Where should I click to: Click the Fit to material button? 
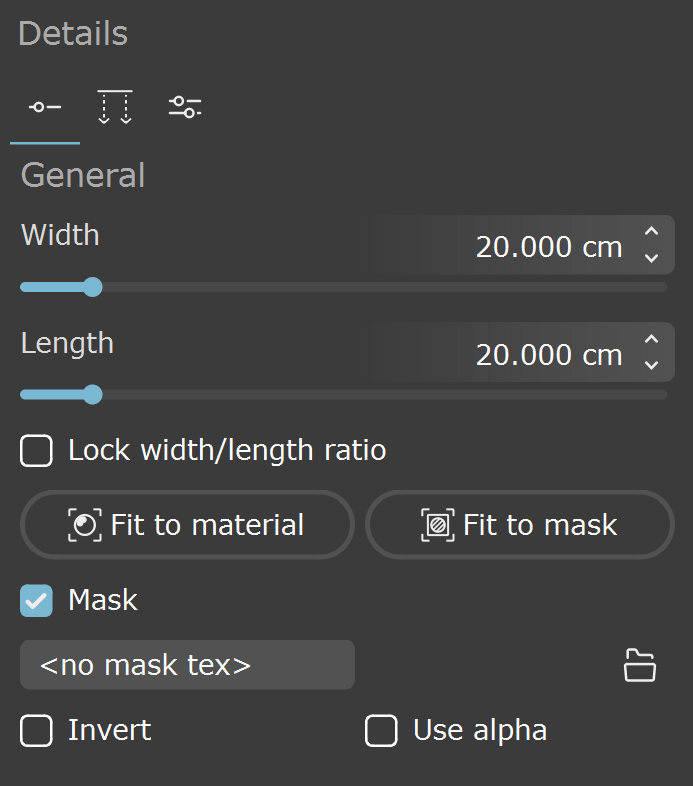187,525
